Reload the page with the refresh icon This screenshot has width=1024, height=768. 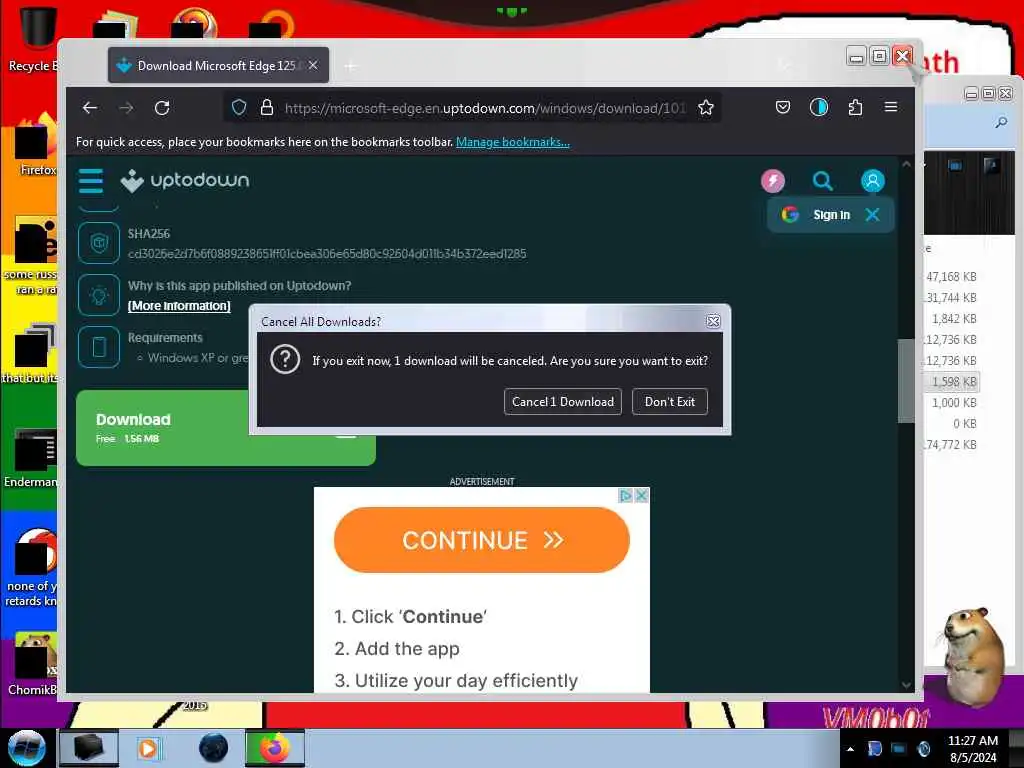pos(162,108)
